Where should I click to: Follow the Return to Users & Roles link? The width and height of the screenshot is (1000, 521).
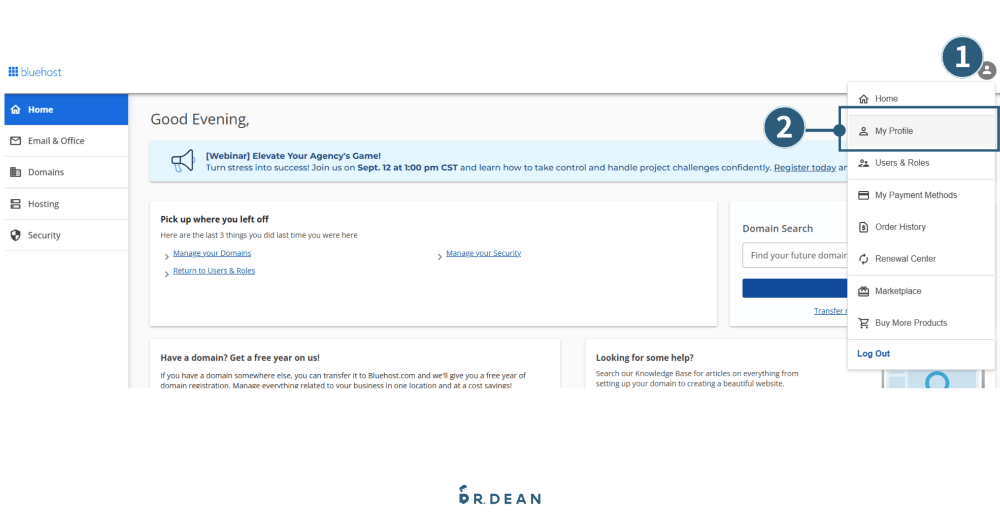214,271
